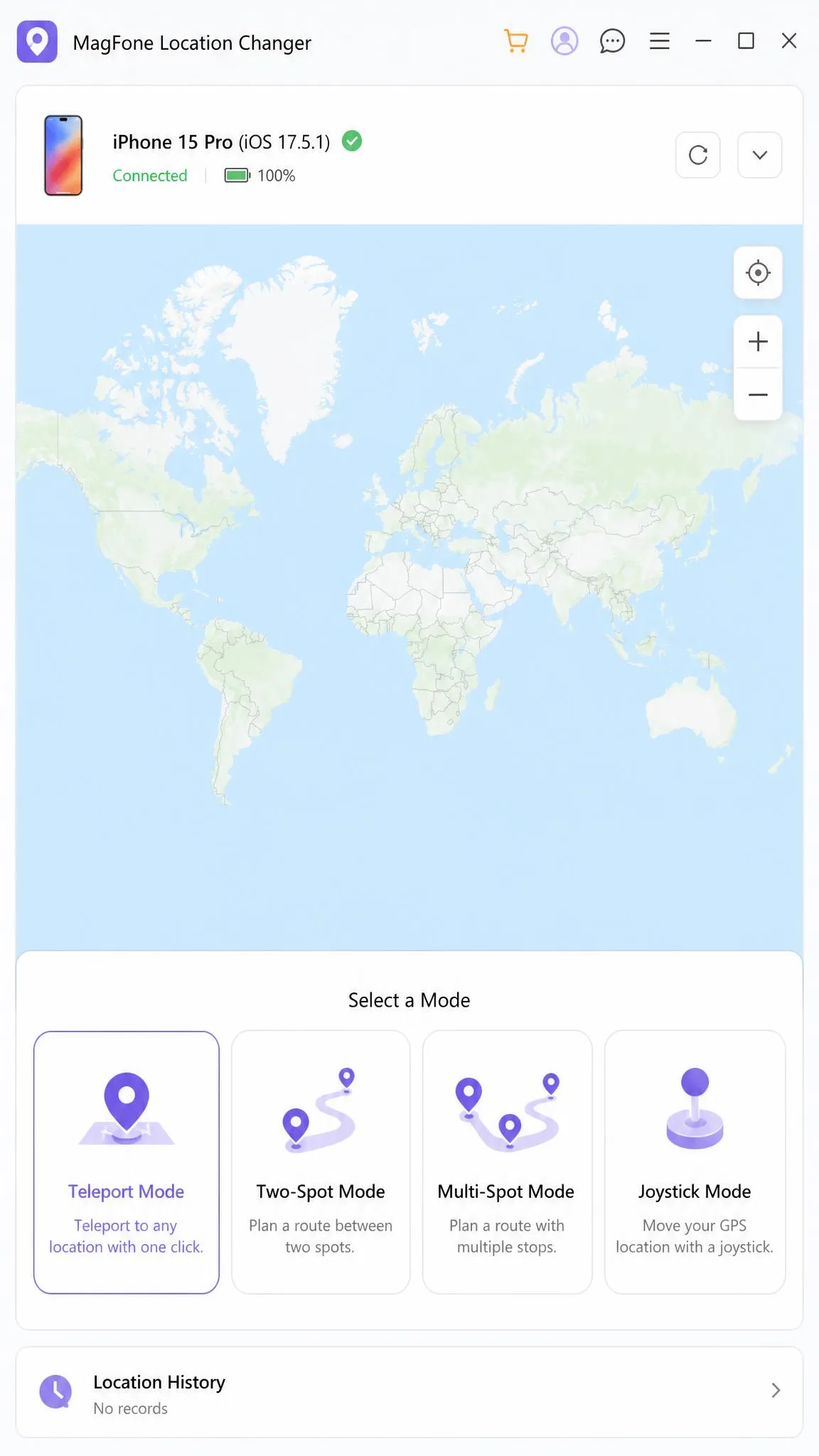The width and height of the screenshot is (819, 1456).
Task: Click the No records text
Action: (x=131, y=1408)
